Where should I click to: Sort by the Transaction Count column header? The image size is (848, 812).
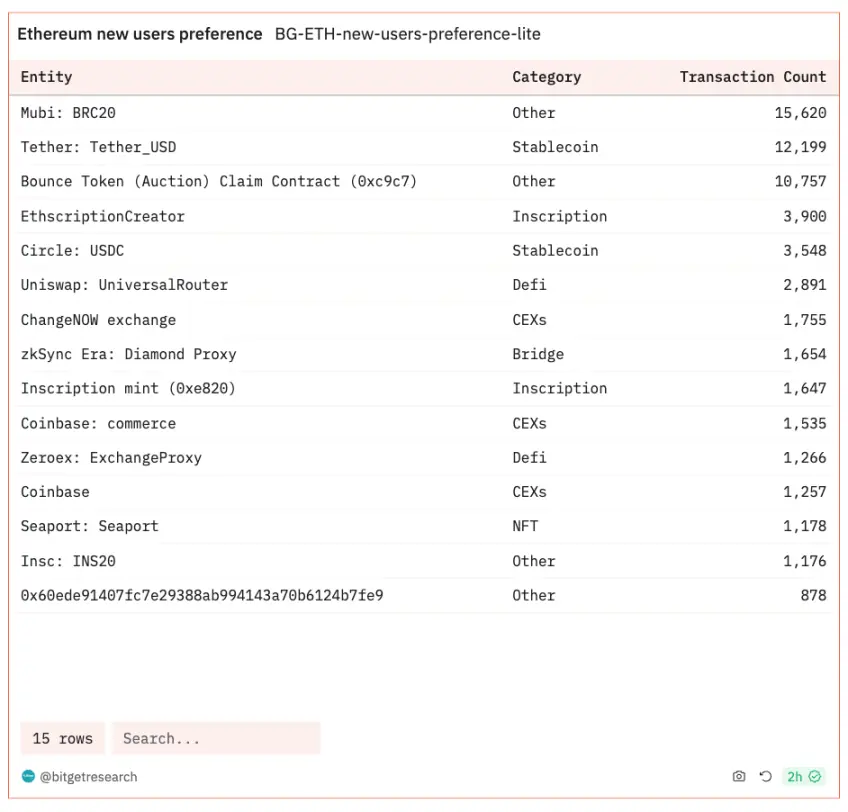pyautogui.click(x=752, y=77)
